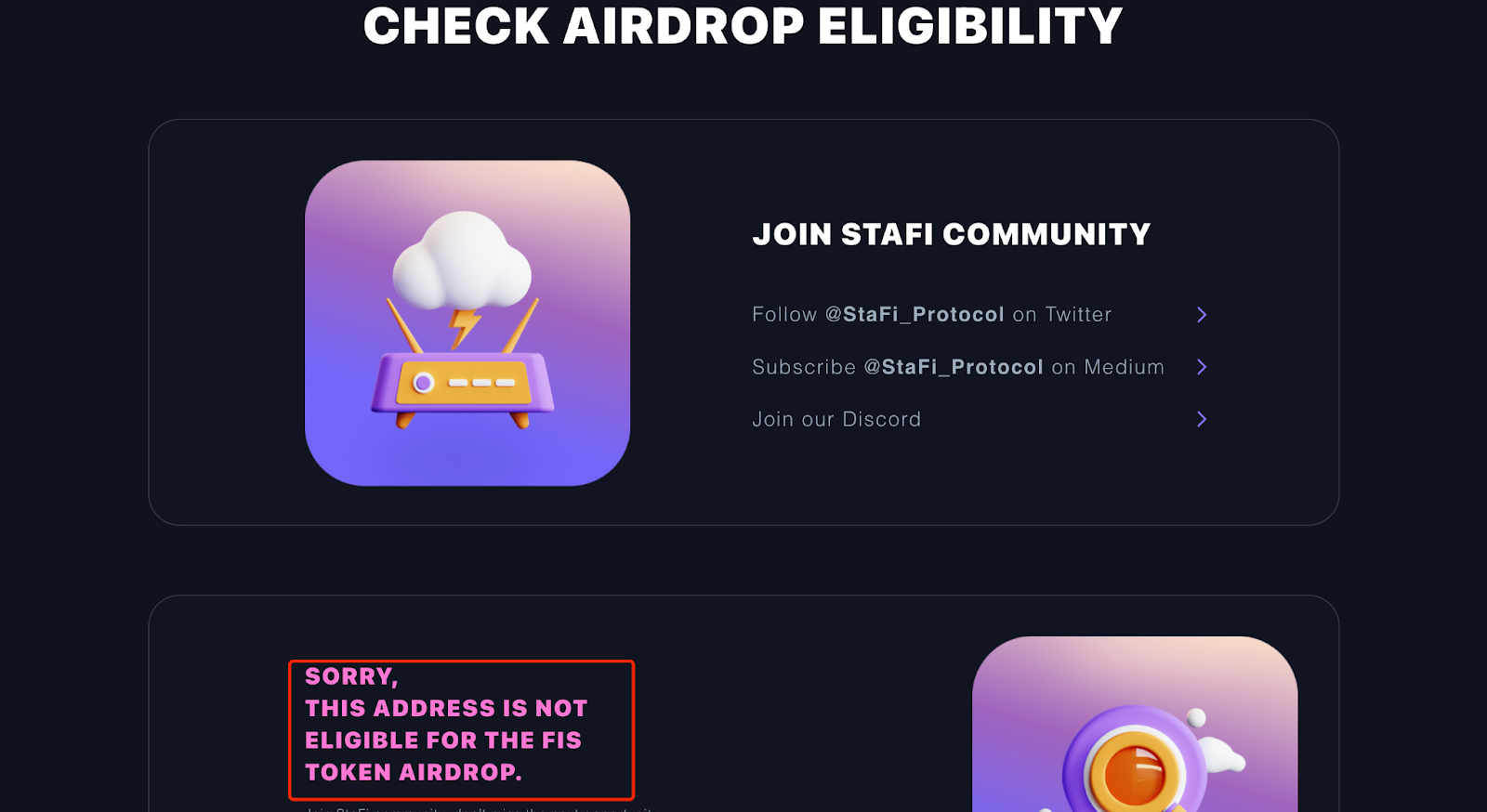Click the white cloud in router illustration
The width and height of the screenshot is (1487, 812).
tap(462, 261)
